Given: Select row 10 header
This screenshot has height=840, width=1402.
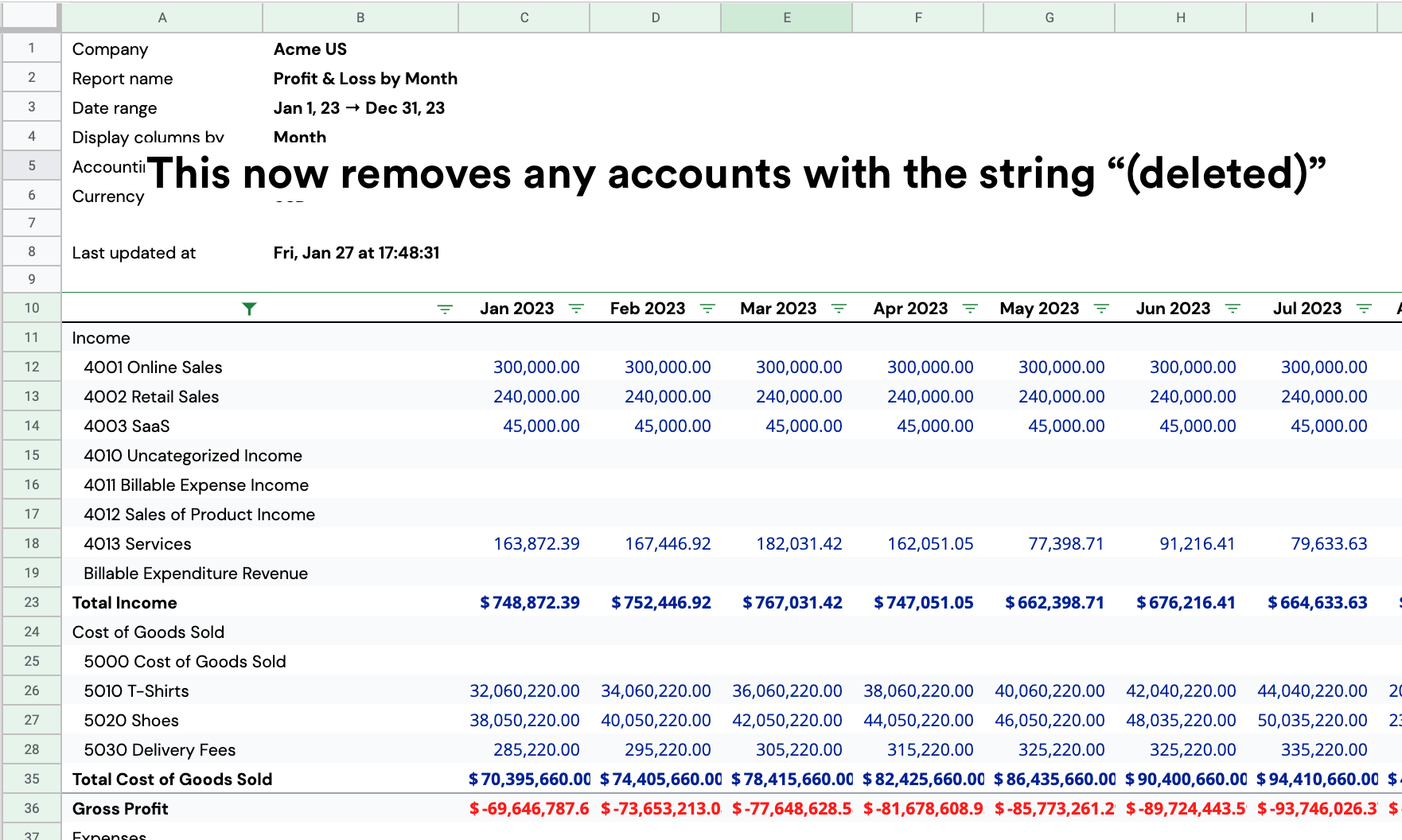Looking at the screenshot, I should click(32, 308).
